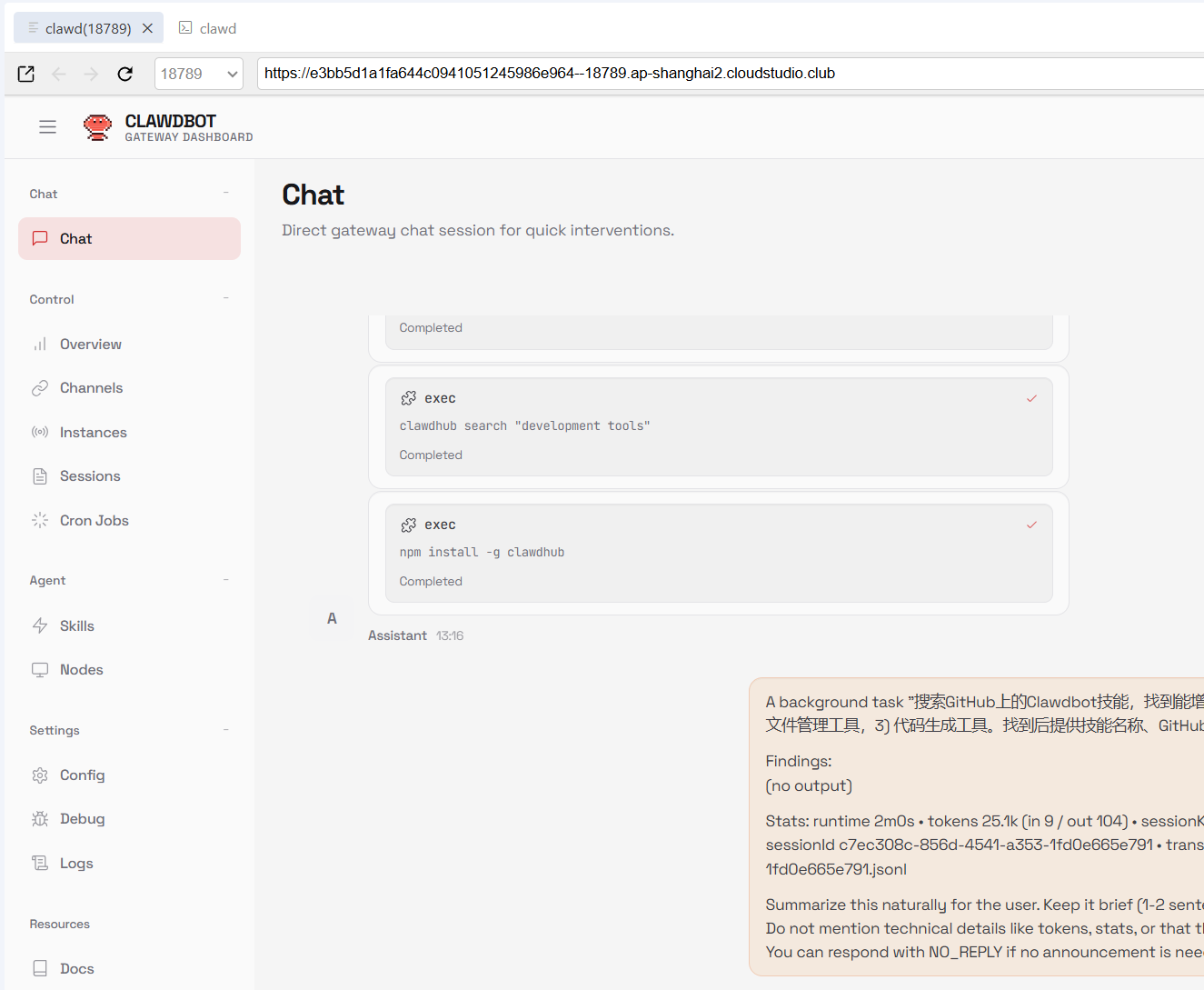1204x990 pixels.
Task: Open the Sessions page
Action: [x=129, y=476]
